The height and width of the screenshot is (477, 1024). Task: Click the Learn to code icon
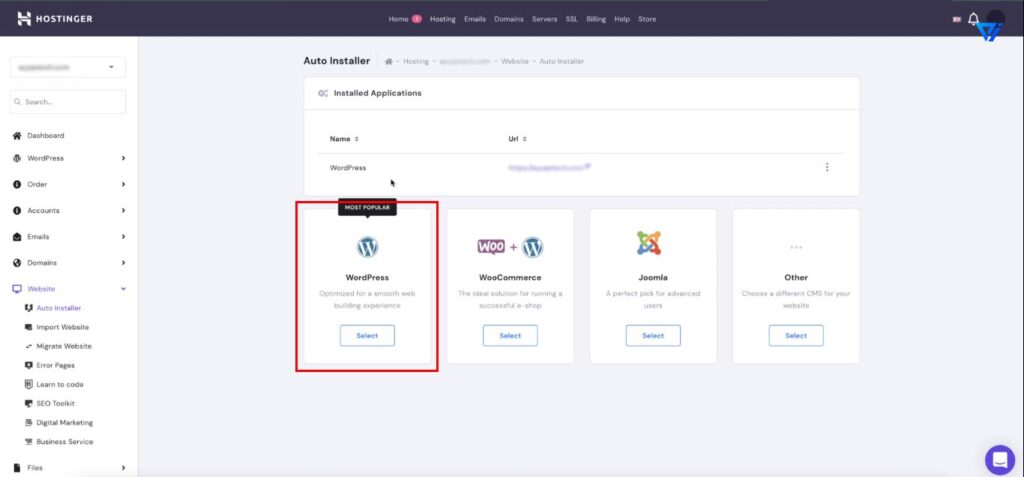point(29,384)
